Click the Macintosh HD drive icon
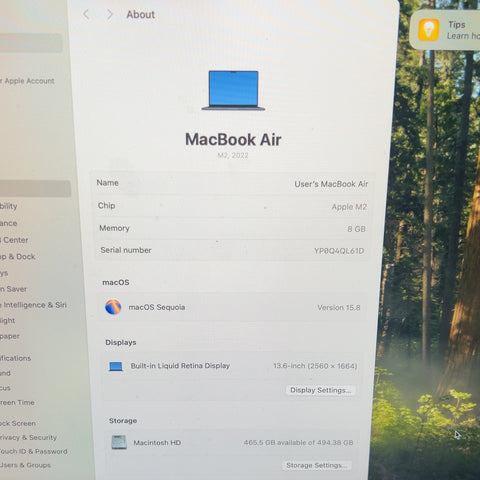The height and width of the screenshot is (480, 480). point(119,442)
